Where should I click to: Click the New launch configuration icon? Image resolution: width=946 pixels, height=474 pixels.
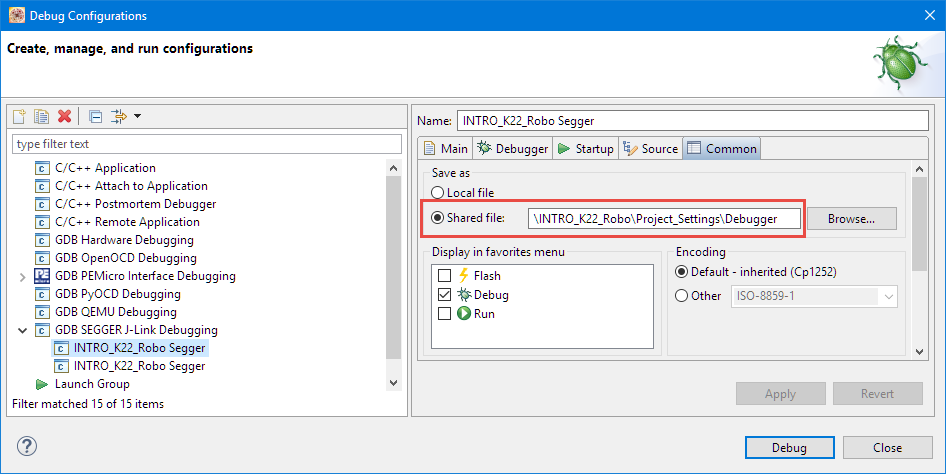click(19, 117)
